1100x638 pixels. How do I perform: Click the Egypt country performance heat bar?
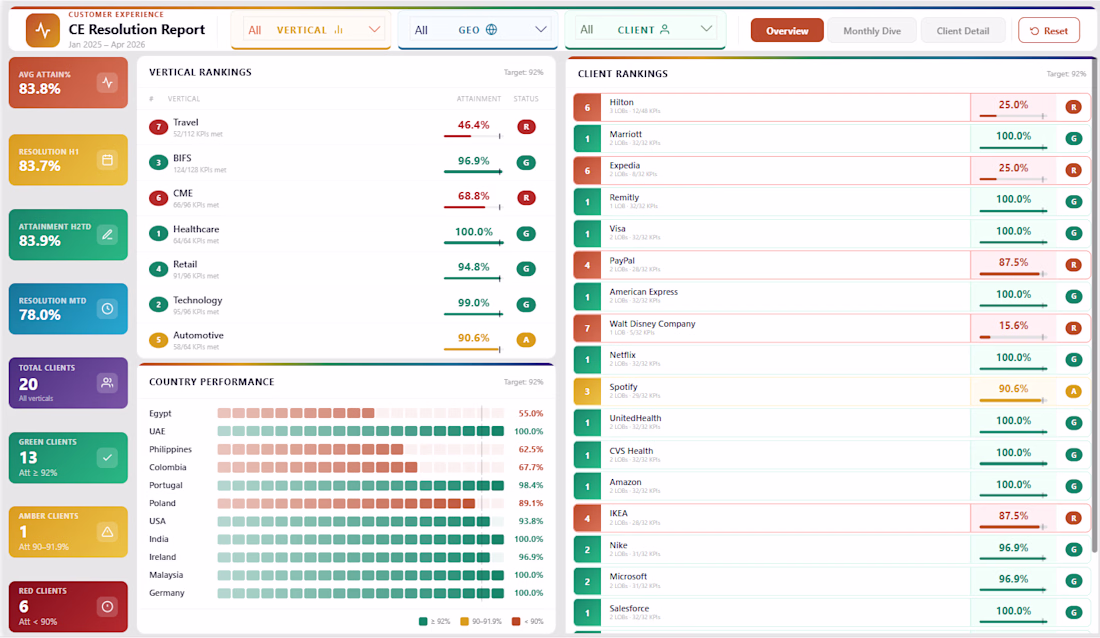(361, 413)
